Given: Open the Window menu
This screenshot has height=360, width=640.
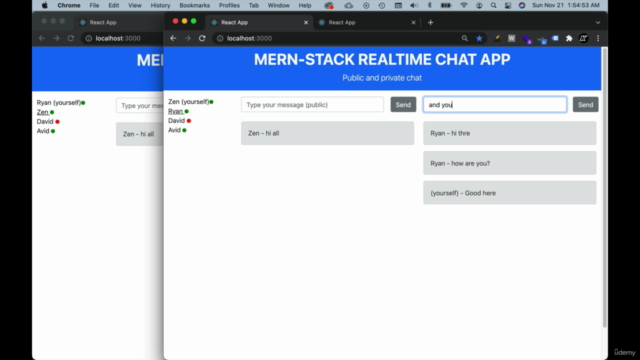Looking at the screenshot, I should 278,5.
